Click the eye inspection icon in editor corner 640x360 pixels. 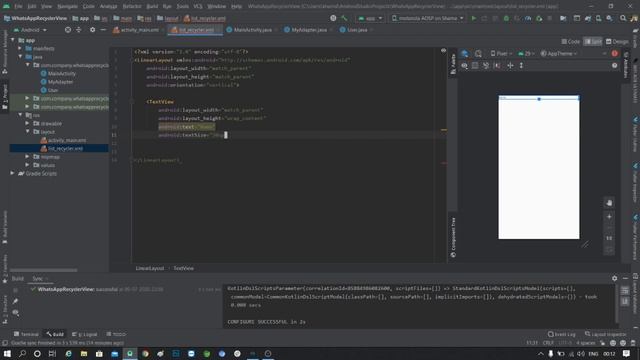click(x=443, y=51)
